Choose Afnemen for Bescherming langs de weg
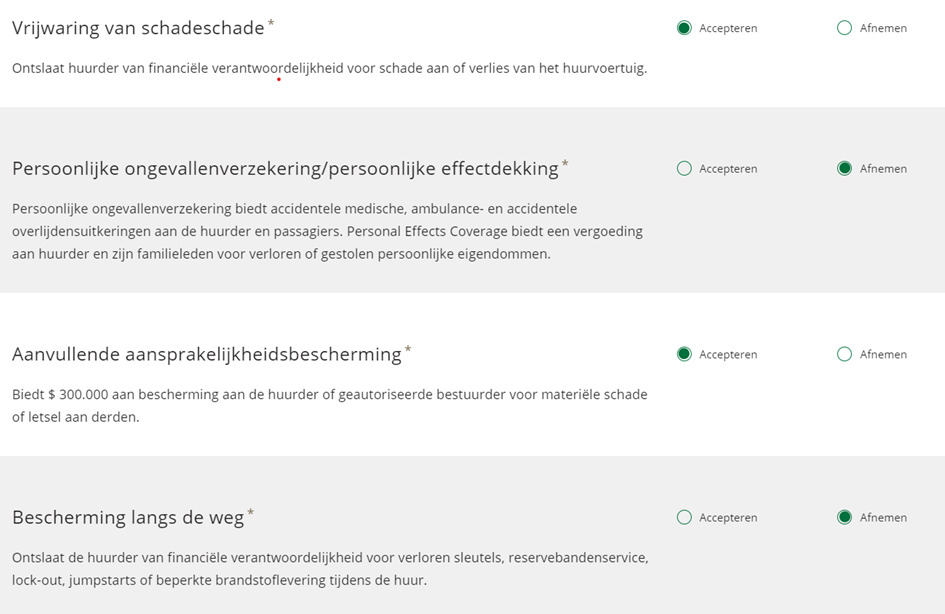Viewport: 945px width, 614px height. click(844, 517)
